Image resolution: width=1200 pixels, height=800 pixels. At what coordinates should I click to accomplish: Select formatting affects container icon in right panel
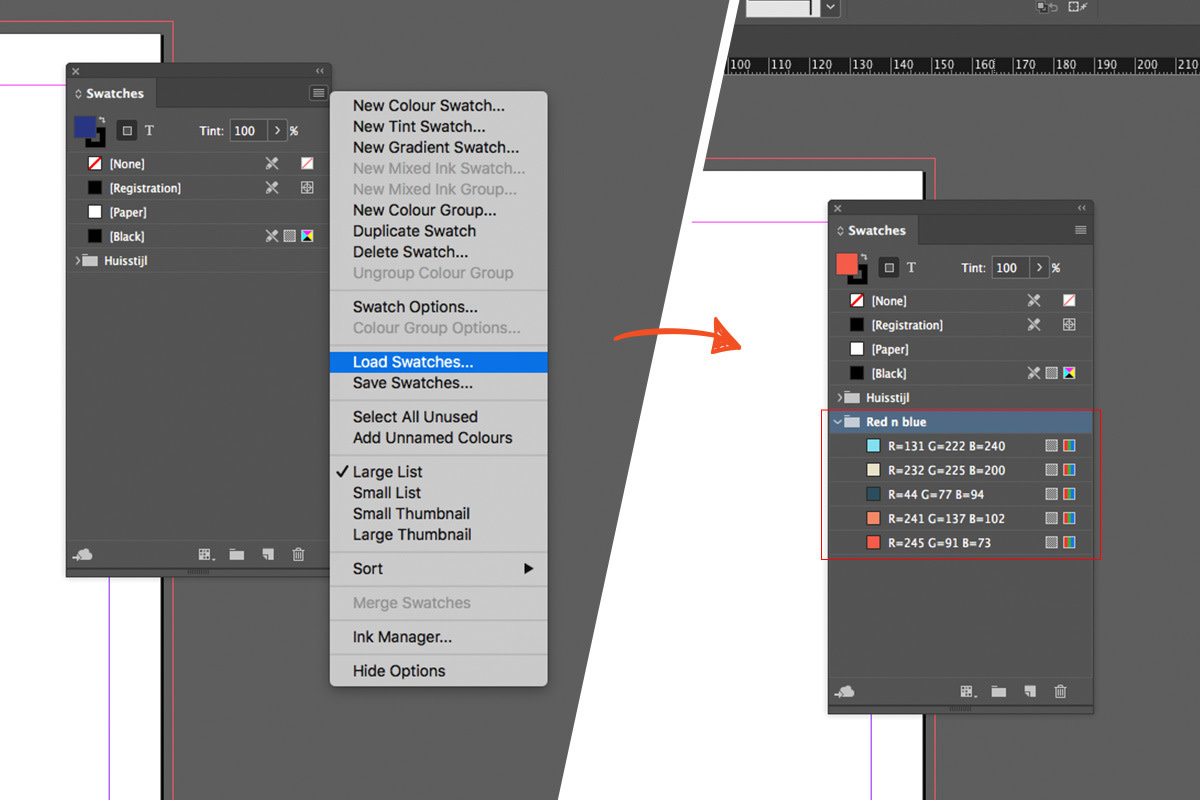click(x=889, y=267)
